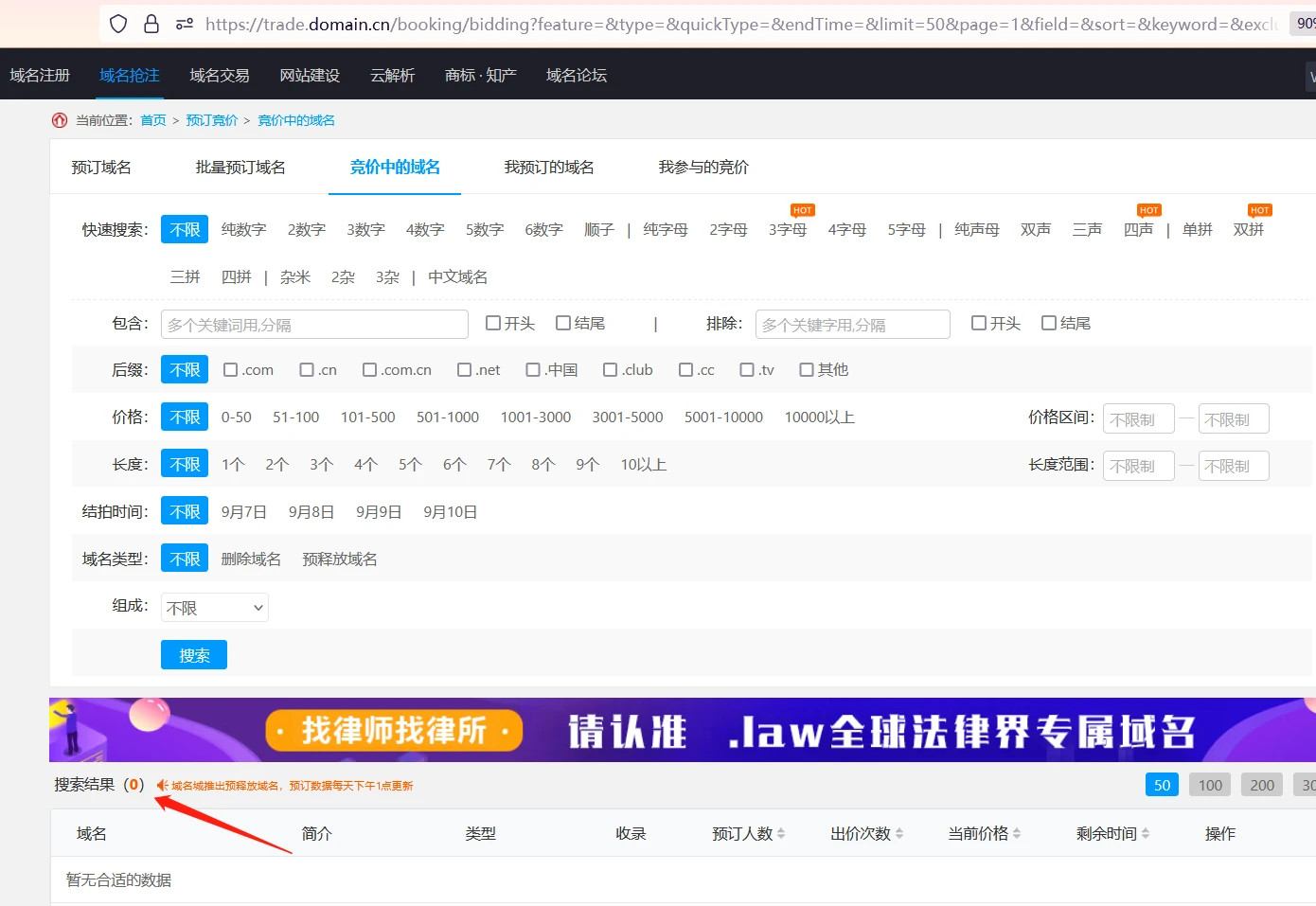The width and height of the screenshot is (1316, 906).
Task: Open the site permissions icon in address bar
Action: coord(185,24)
